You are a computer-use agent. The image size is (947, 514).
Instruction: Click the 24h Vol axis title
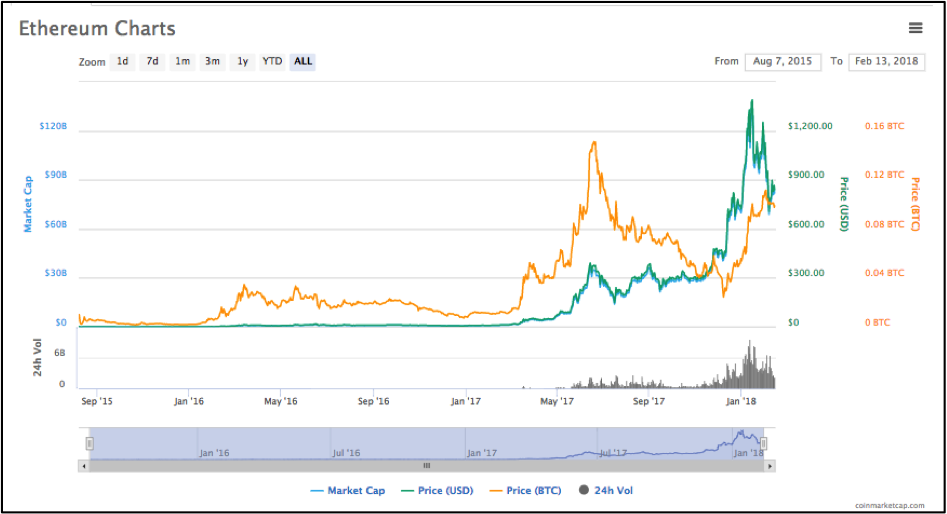37,358
